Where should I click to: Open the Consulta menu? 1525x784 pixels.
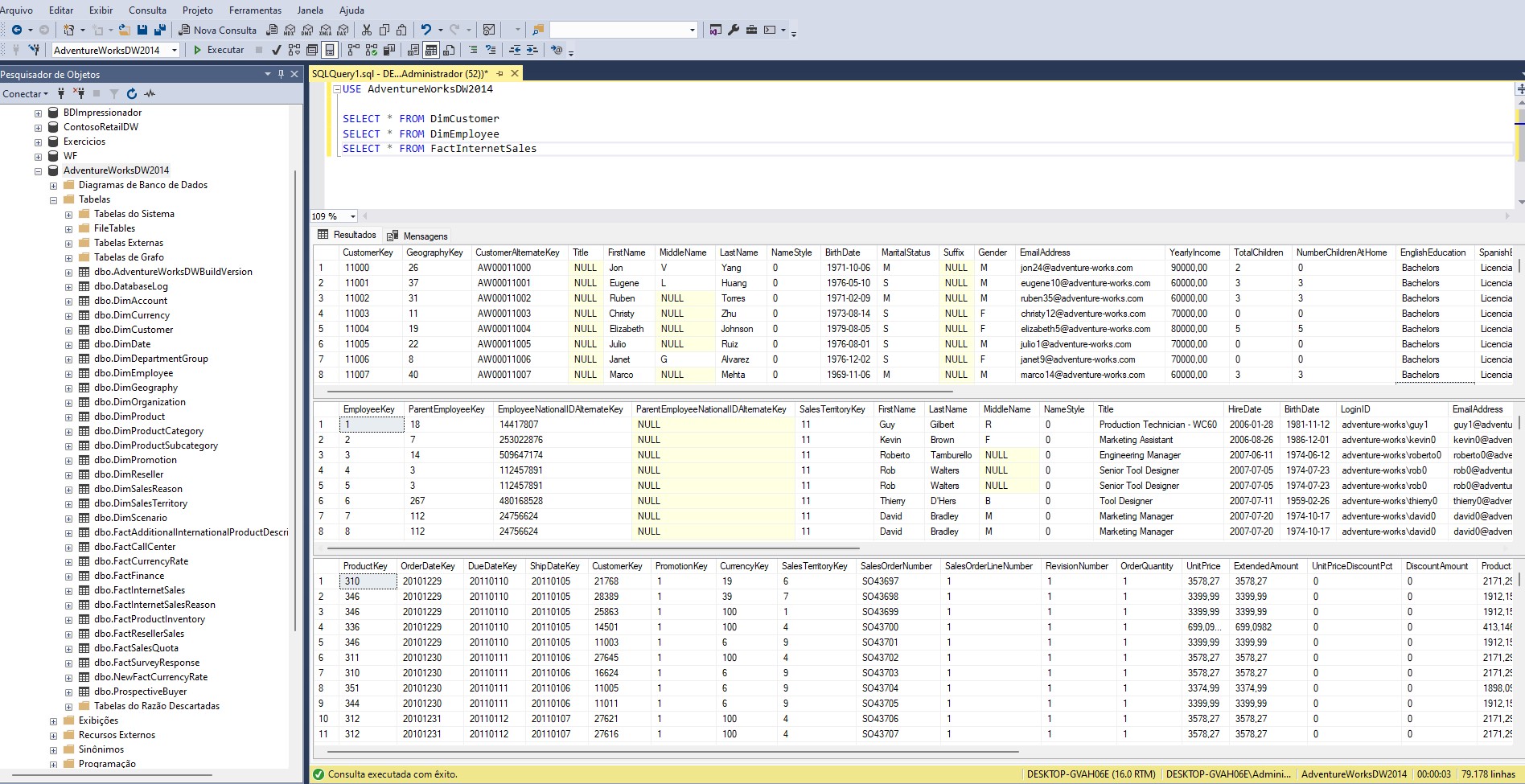[147, 10]
